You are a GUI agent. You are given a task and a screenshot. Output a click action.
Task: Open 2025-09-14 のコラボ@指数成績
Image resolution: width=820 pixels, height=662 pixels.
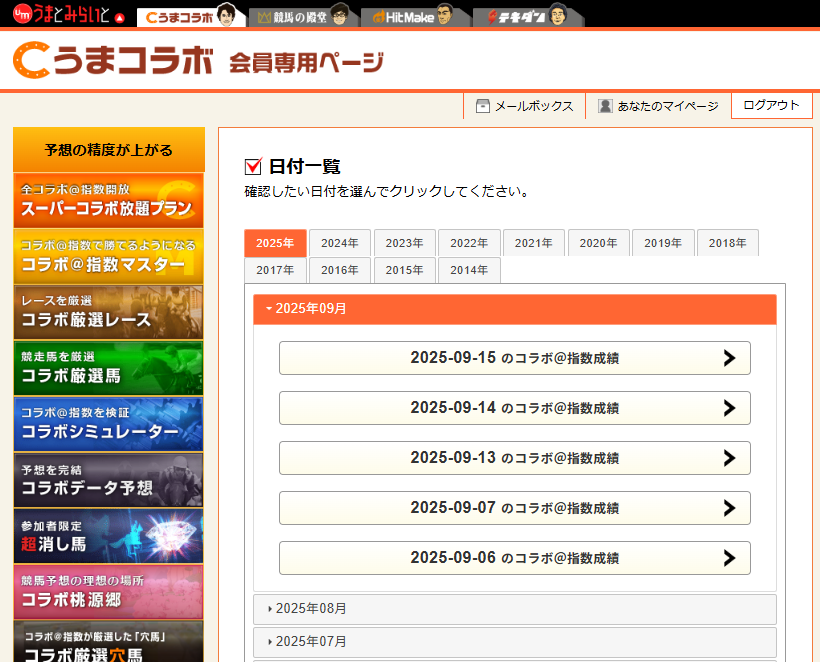[x=515, y=408]
